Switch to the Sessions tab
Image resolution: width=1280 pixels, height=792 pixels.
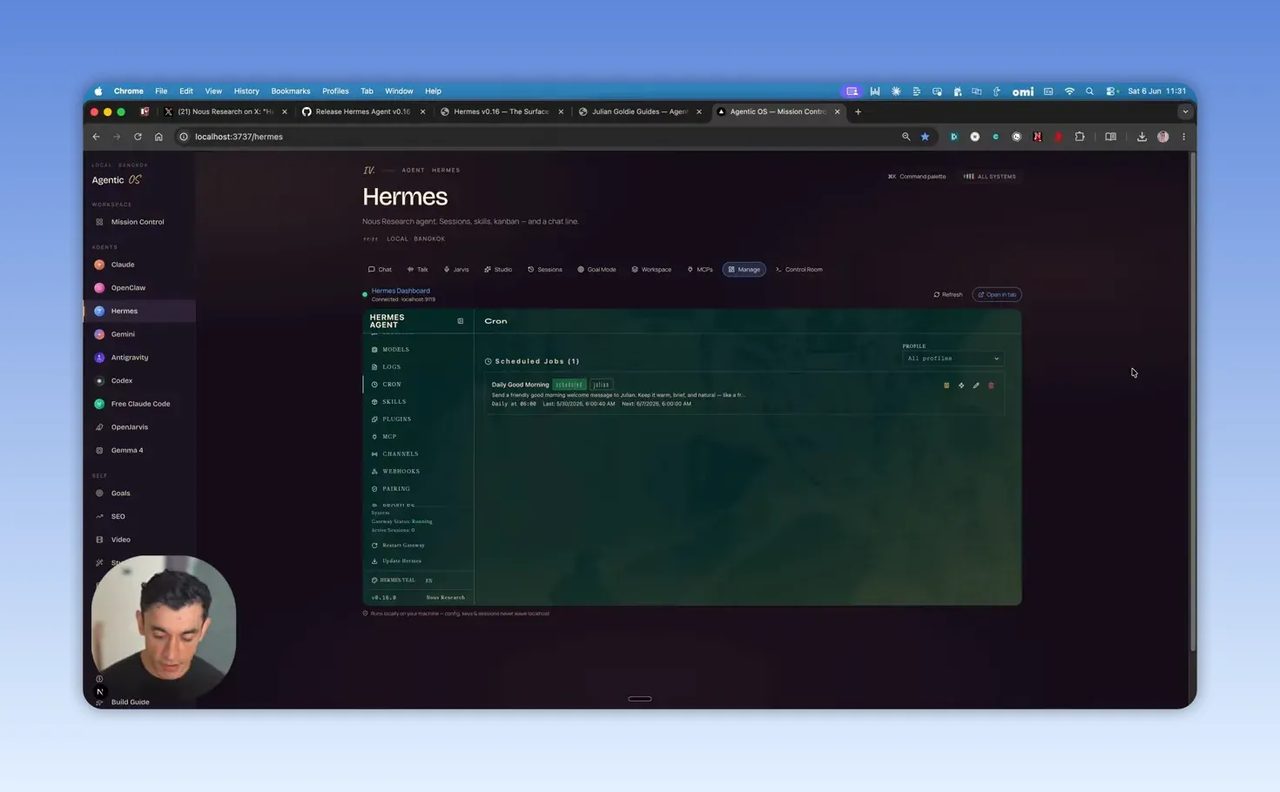(545, 269)
